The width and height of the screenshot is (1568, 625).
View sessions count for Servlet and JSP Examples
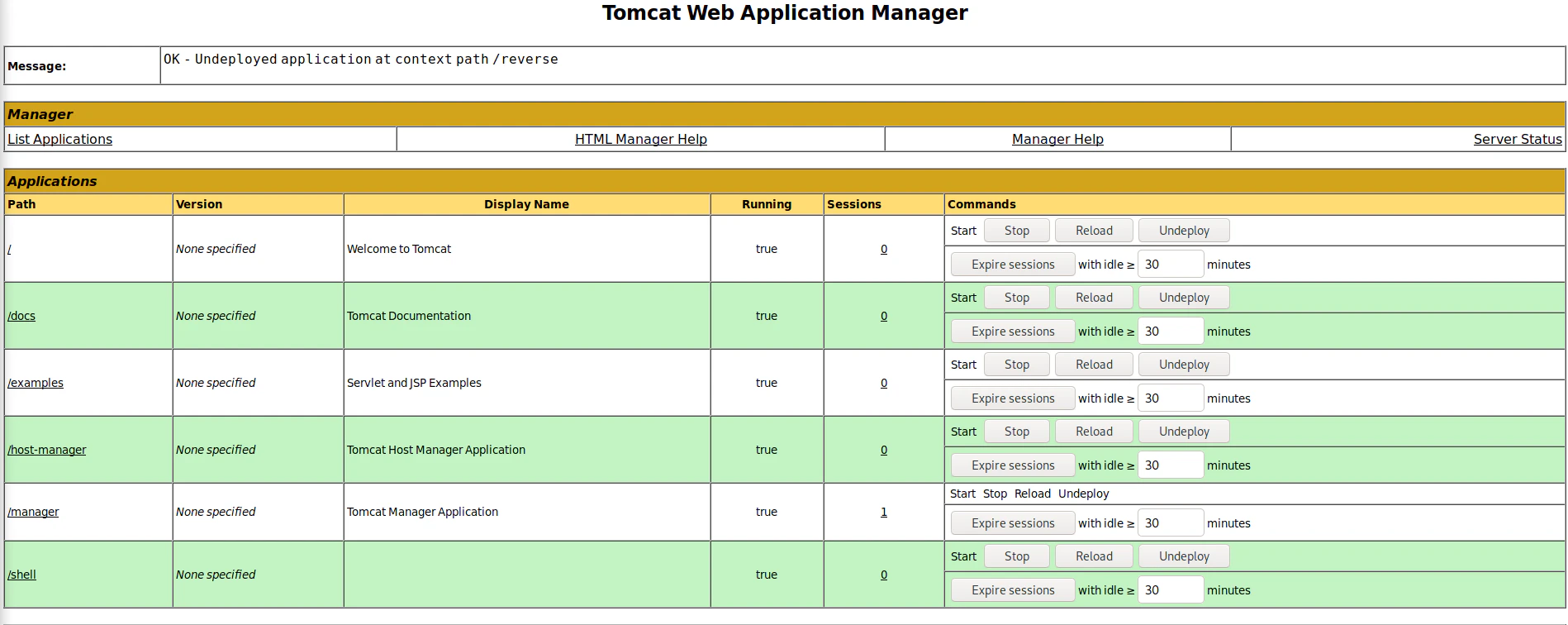coord(884,383)
